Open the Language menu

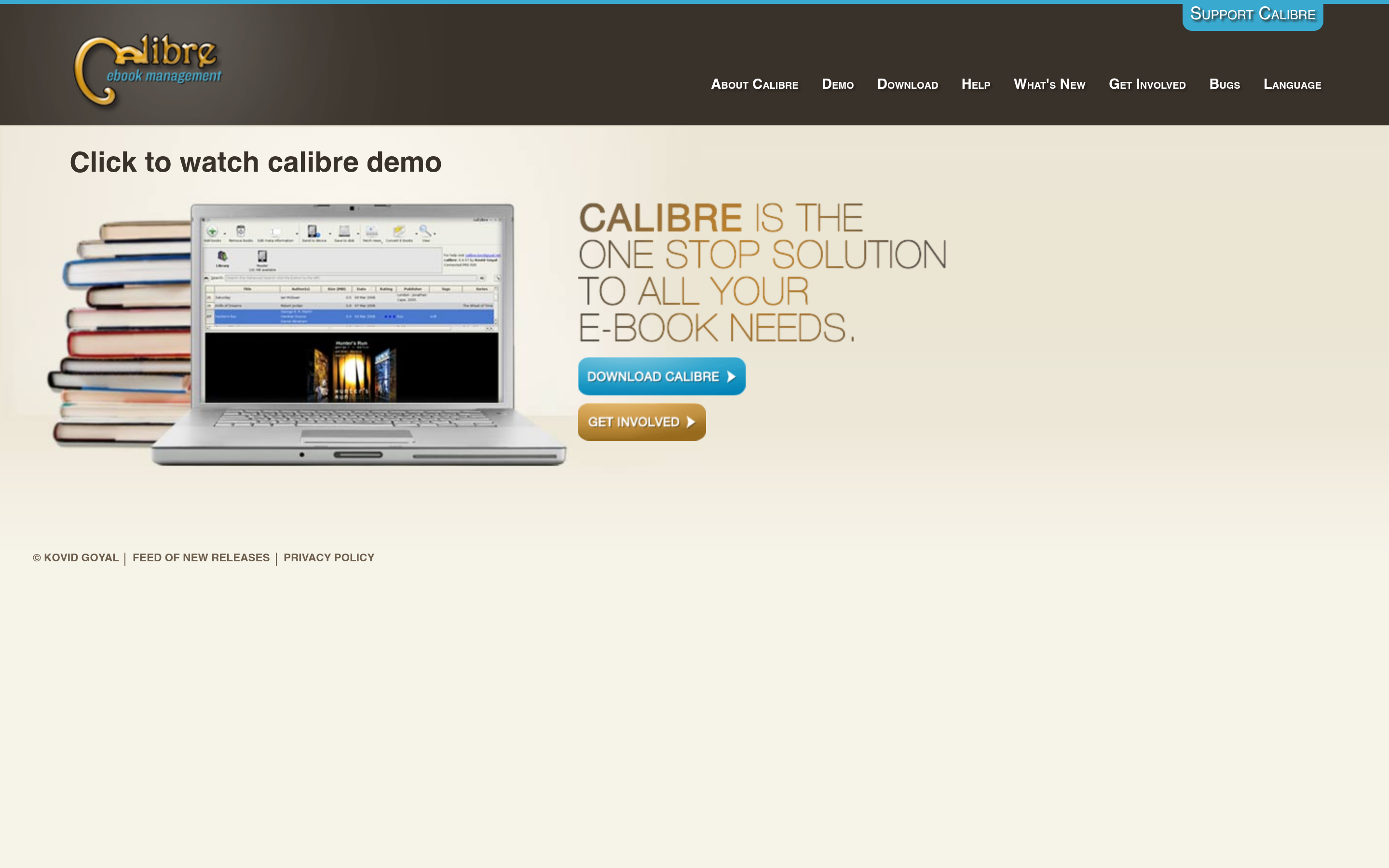(x=1292, y=84)
